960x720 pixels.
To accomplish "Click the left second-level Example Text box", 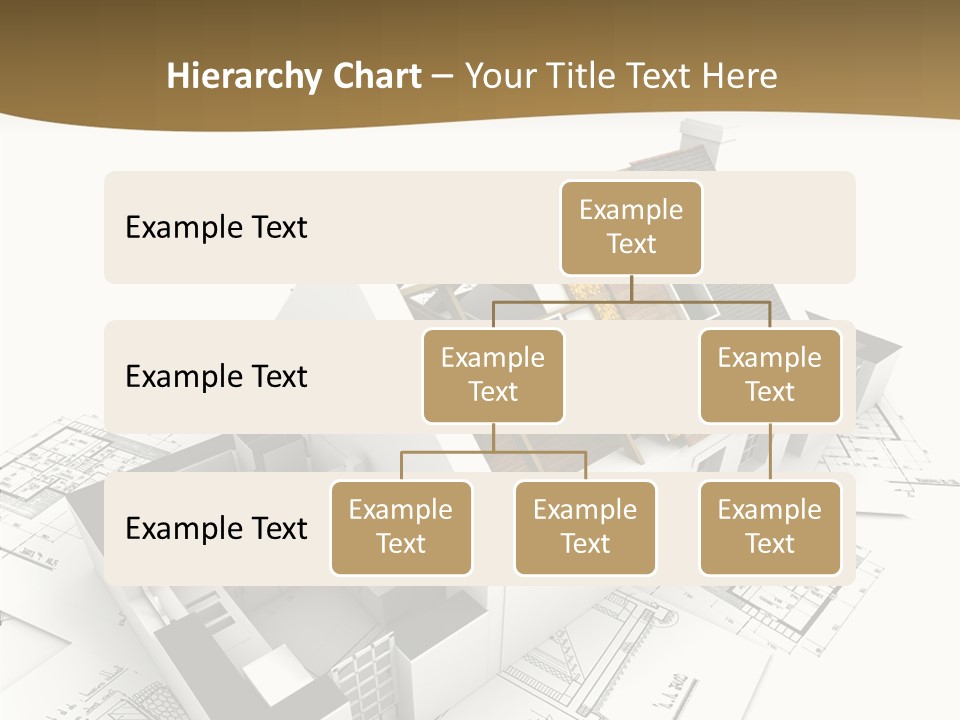I will click(x=493, y=375).
